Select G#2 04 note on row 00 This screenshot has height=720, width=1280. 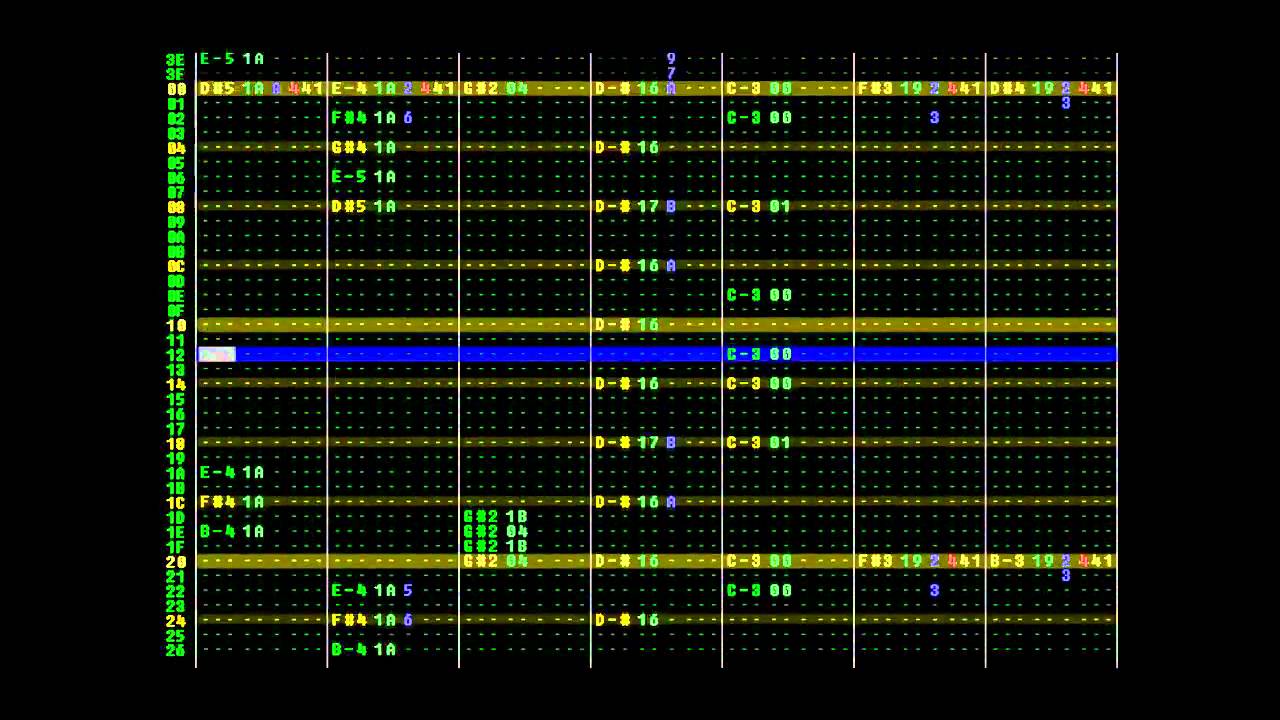pos(496,89)
